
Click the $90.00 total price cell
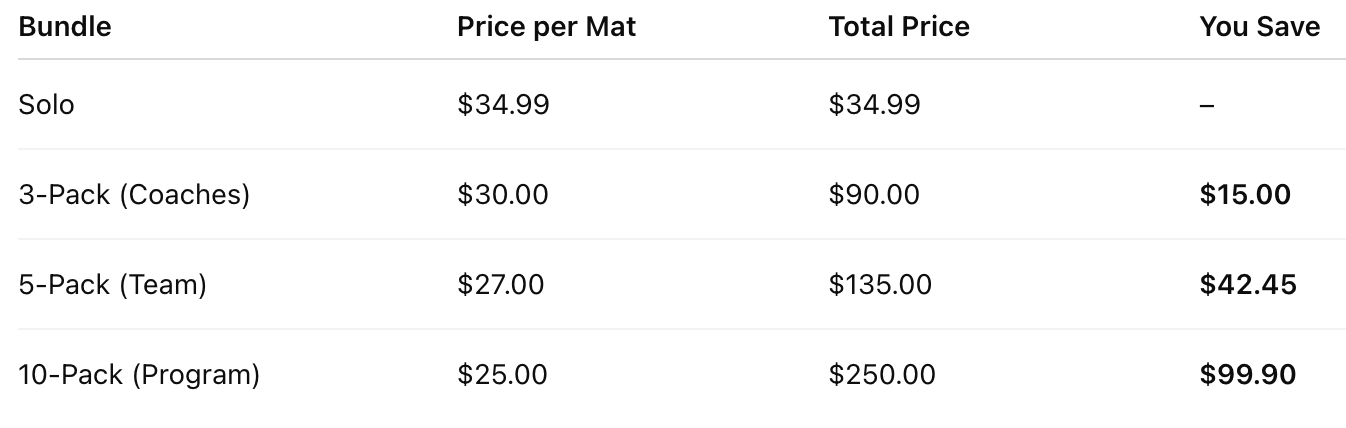click(x=874, y=194)
